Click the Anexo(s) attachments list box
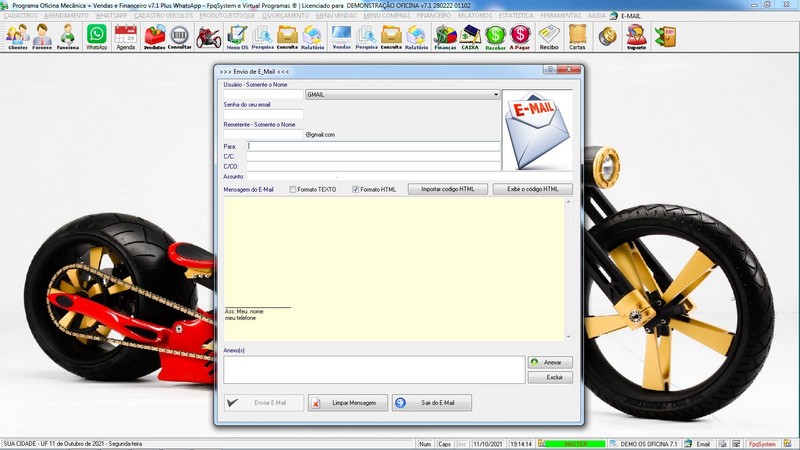 pos(374,370)
